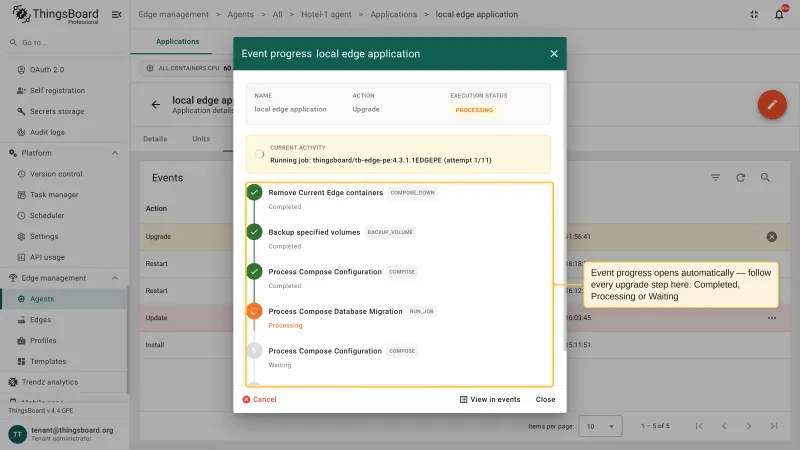Click the dialog vertical scrollbar

(565, 212)
